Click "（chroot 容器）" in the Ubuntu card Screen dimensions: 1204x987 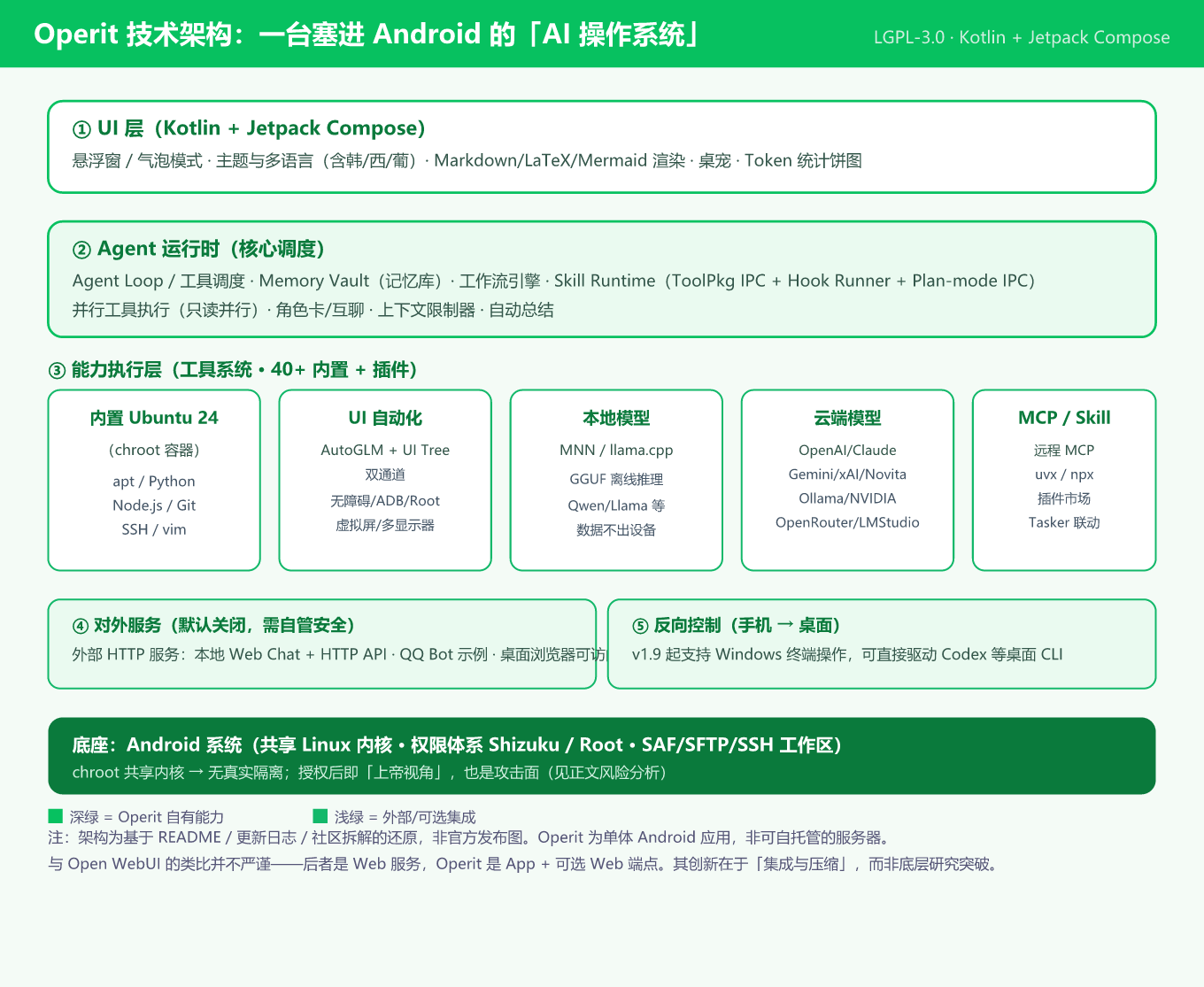tap(154, 450)
